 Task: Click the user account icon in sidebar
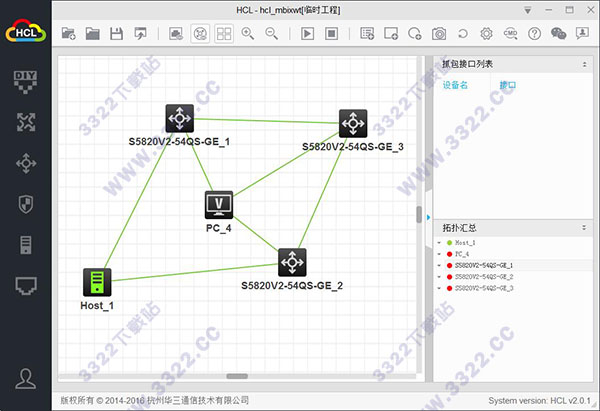[26, 379]
